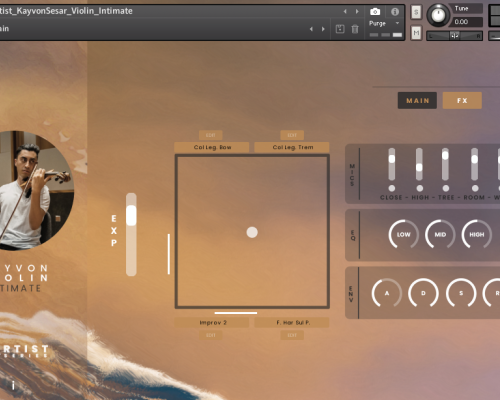Click the CLOSE mic volume slider

tap(392, 164)
